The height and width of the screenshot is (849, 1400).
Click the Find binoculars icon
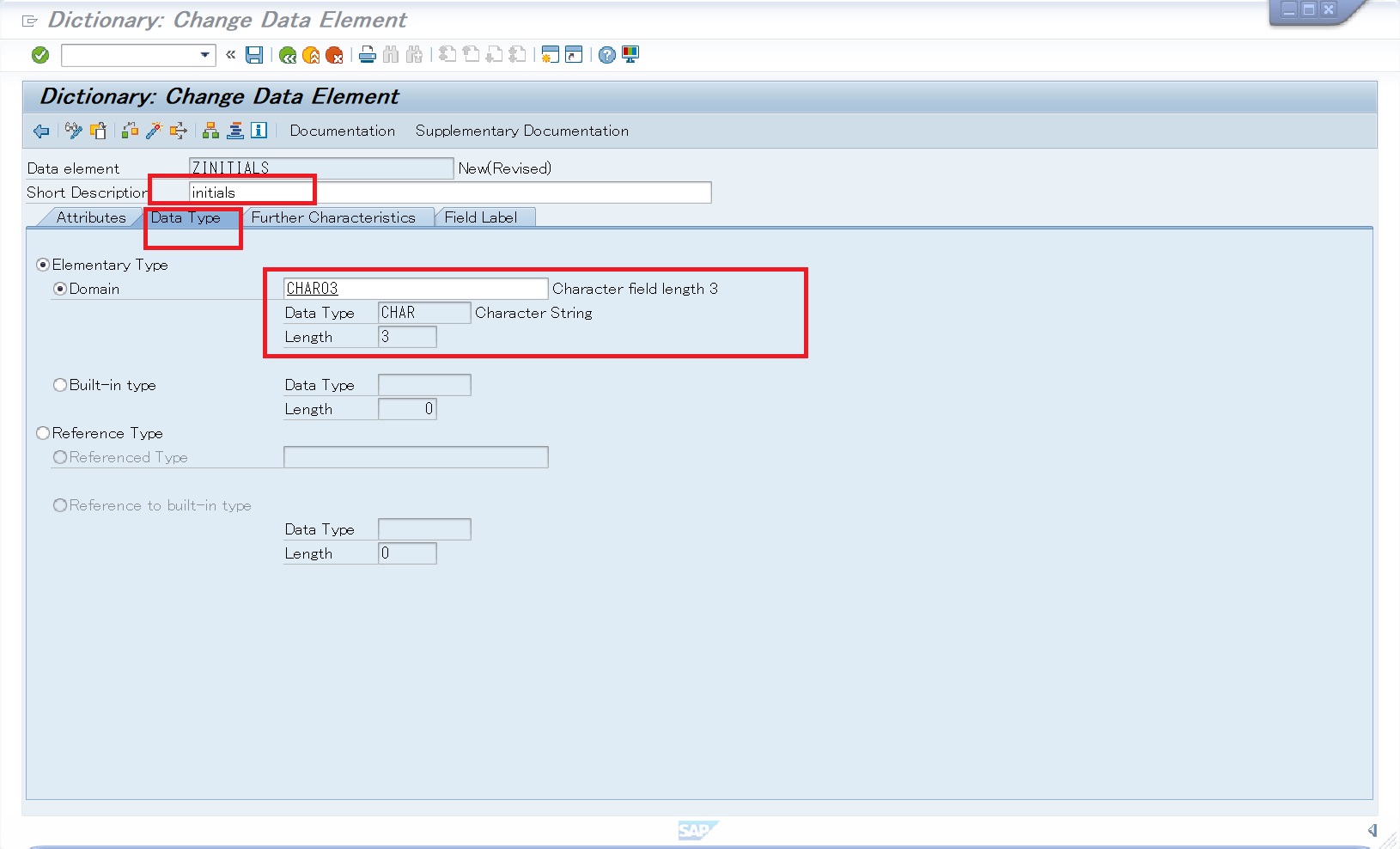tap(391, 55)
